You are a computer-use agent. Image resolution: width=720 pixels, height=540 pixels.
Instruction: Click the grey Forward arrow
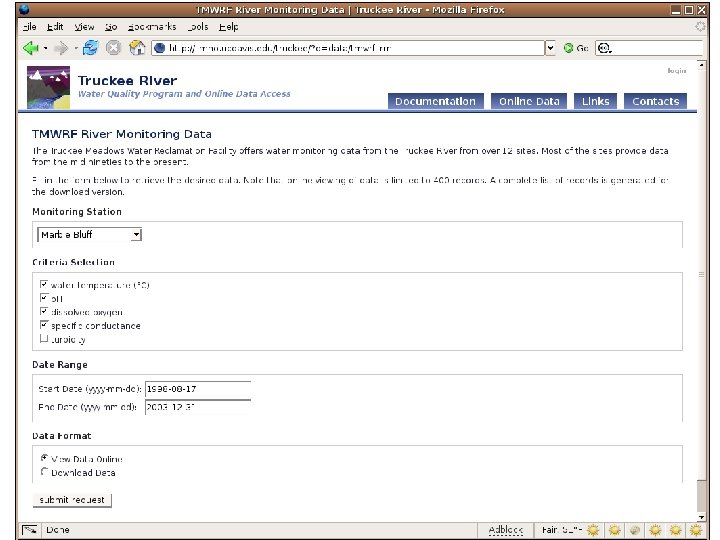point(61,48)
